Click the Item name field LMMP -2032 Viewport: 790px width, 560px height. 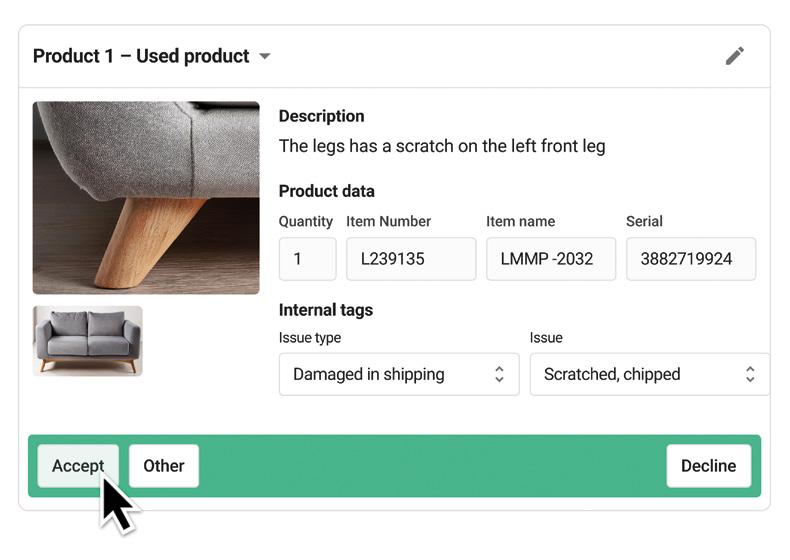550,259
